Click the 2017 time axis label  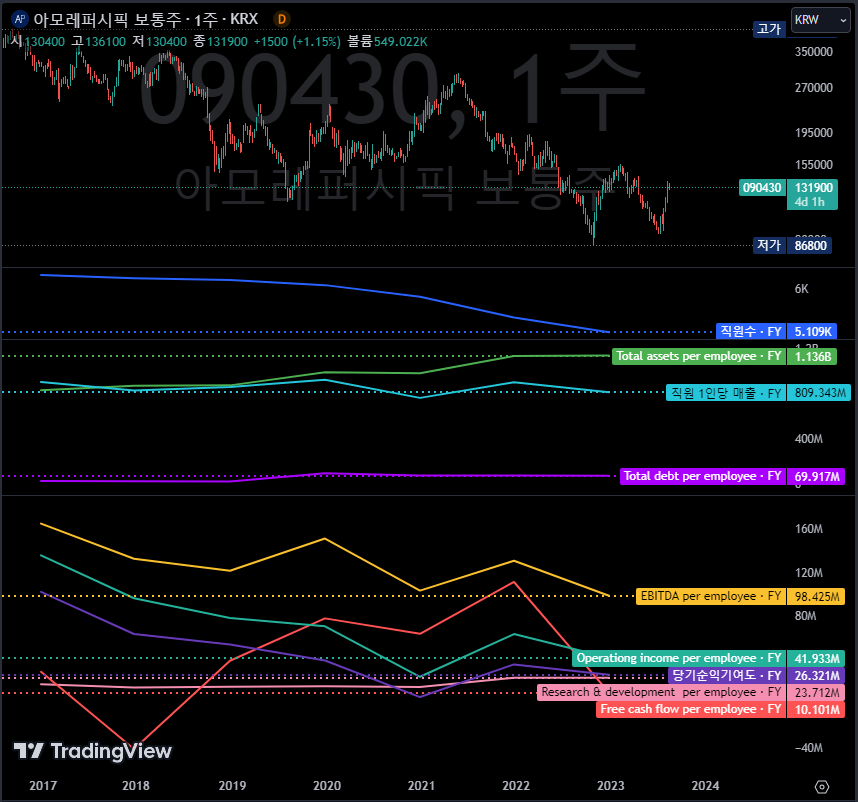[x=43, y=786]
